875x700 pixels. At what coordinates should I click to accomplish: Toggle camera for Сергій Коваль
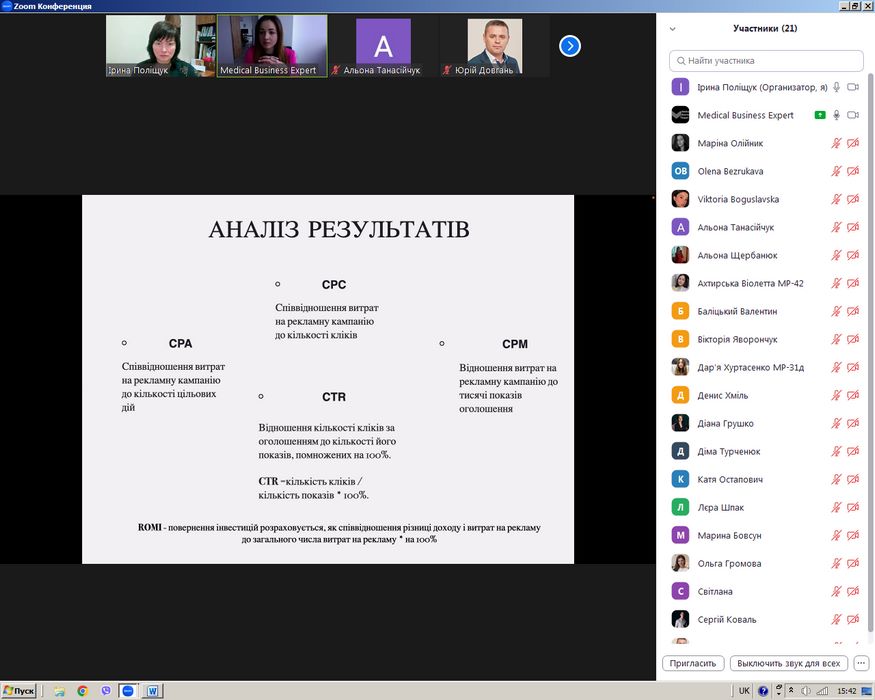(853, 619)
